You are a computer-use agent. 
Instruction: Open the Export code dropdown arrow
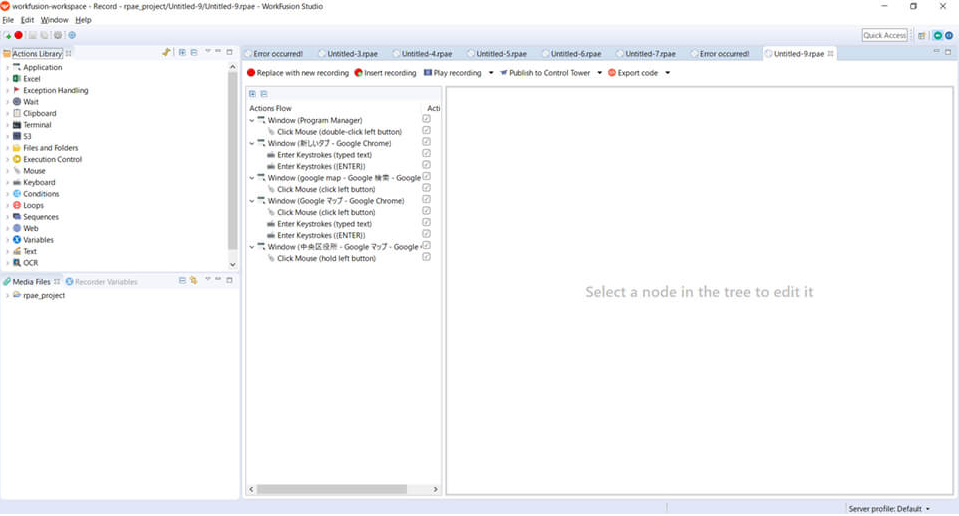[x=667, y=73]
